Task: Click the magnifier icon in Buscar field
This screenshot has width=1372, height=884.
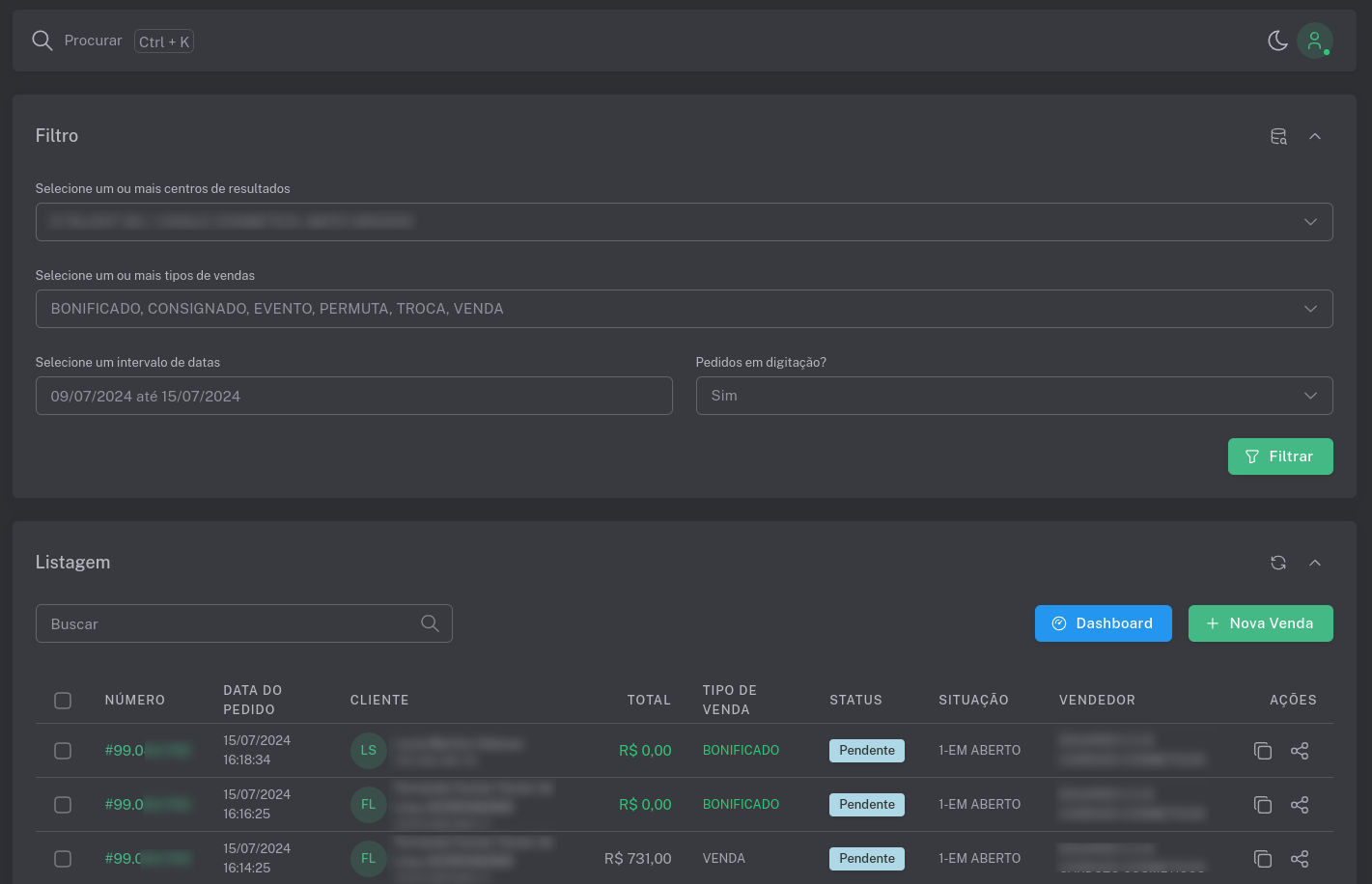Action: [430, 623]
